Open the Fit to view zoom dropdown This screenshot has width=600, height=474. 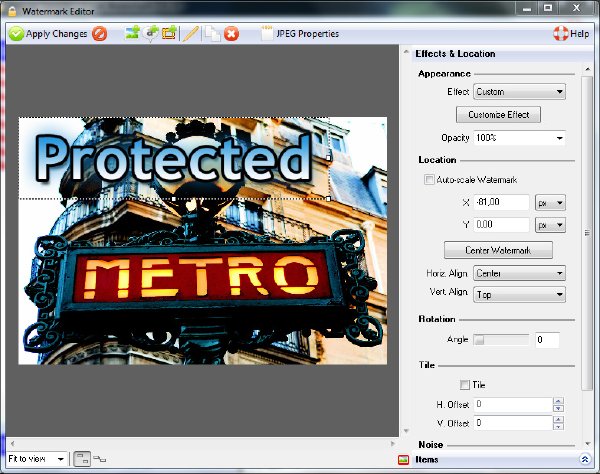click(x=37, y=458)
